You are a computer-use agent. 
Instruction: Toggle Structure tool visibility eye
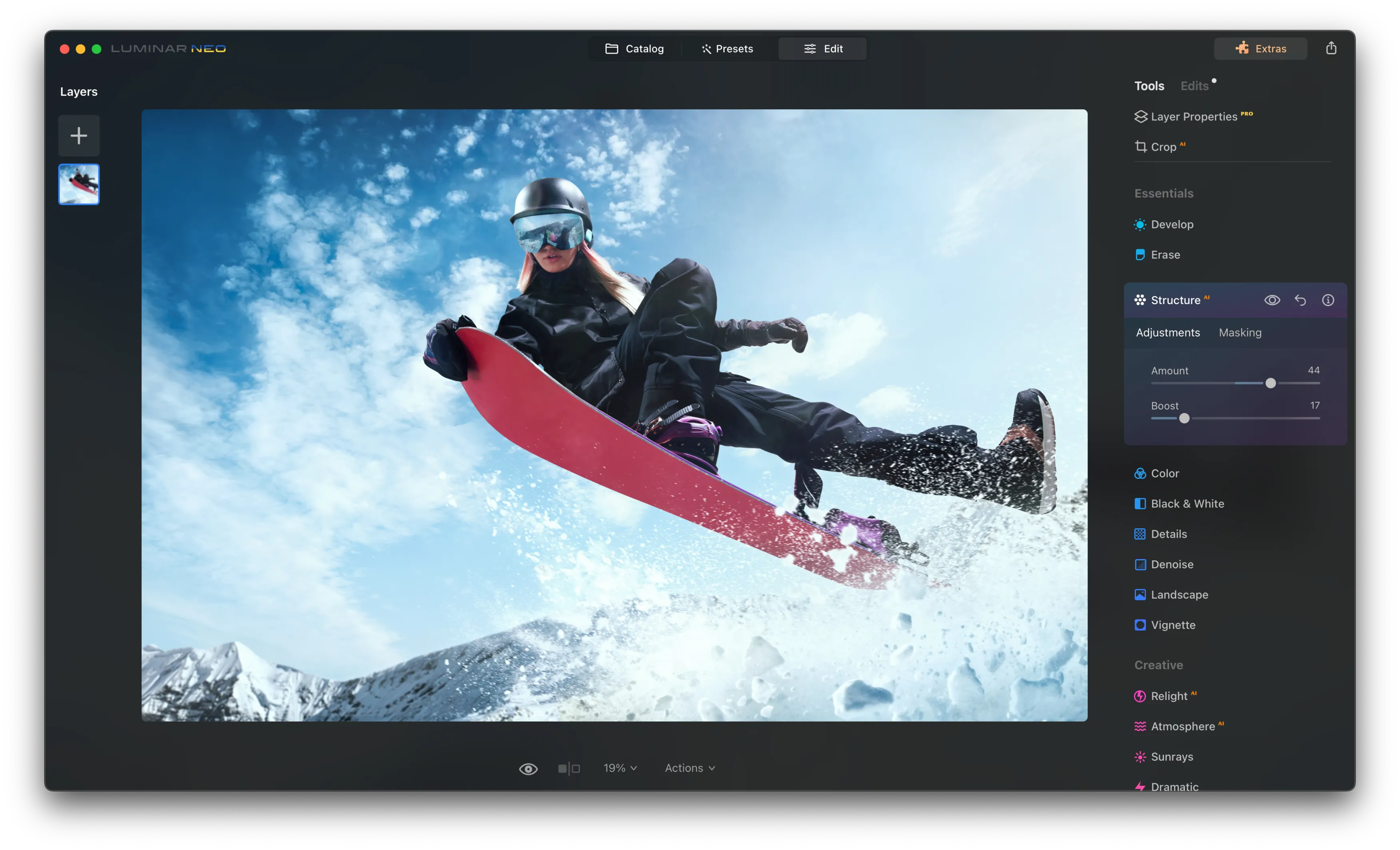(x=1272, y=300)
